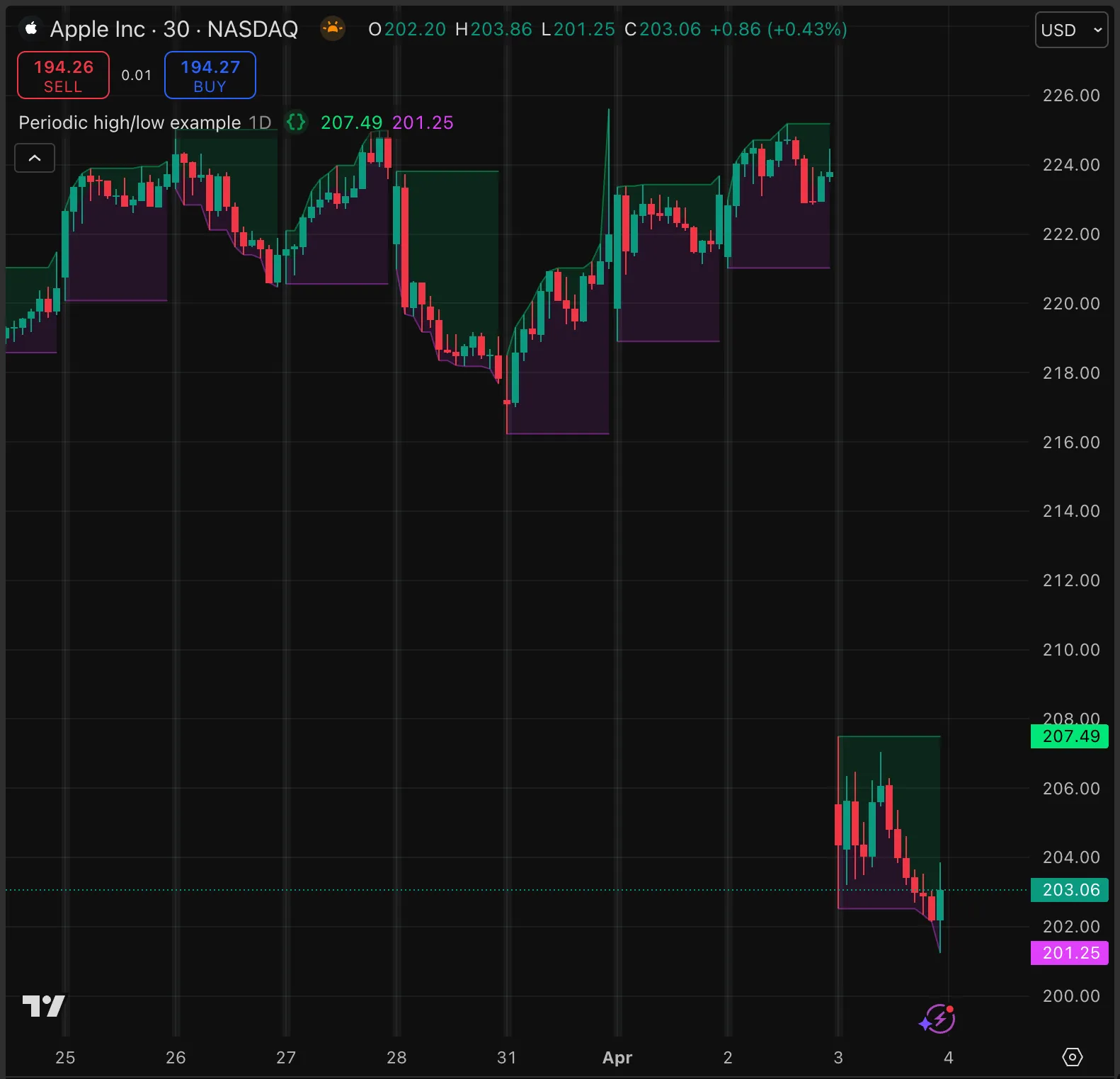Click the green 207.49 indicator legend value

pos(351,122)
